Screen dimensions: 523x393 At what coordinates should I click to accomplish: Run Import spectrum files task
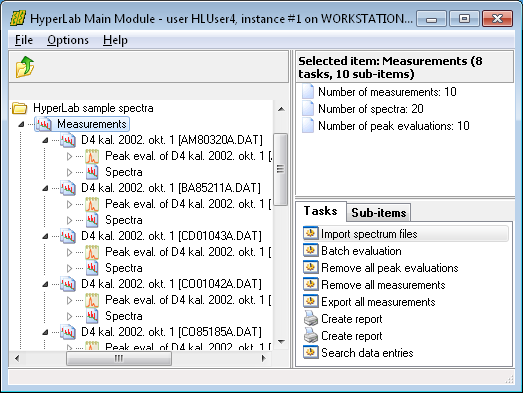click(x=406, y=234)
